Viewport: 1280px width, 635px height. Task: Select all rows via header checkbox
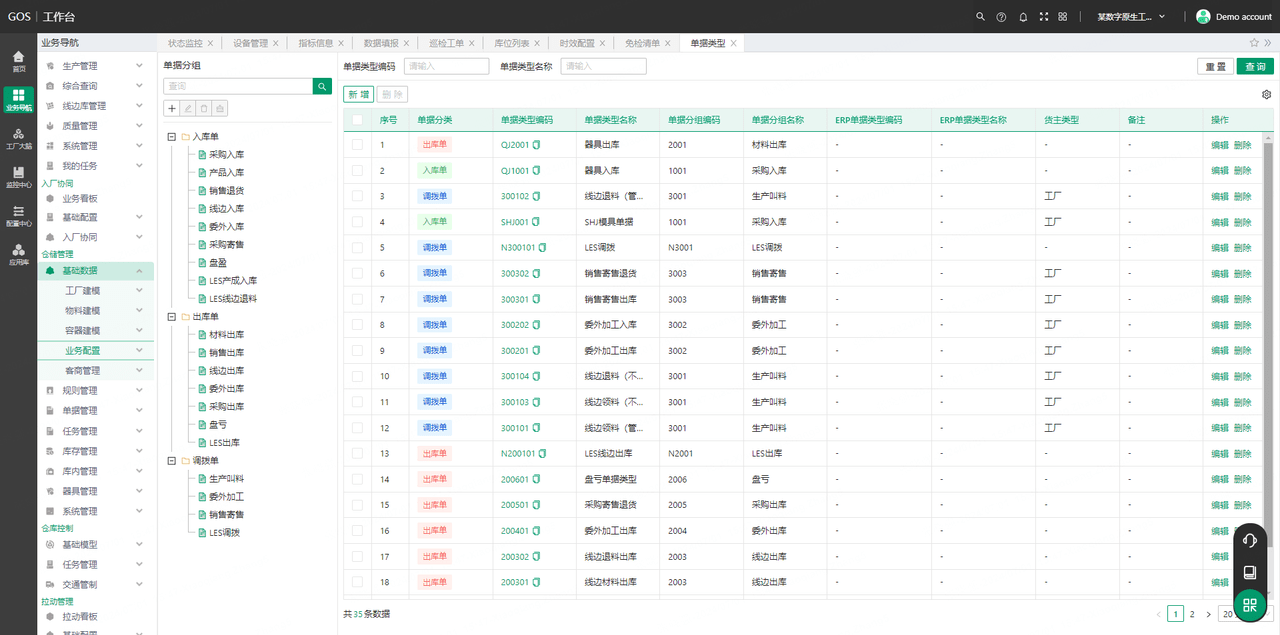(x=357, y=119)
